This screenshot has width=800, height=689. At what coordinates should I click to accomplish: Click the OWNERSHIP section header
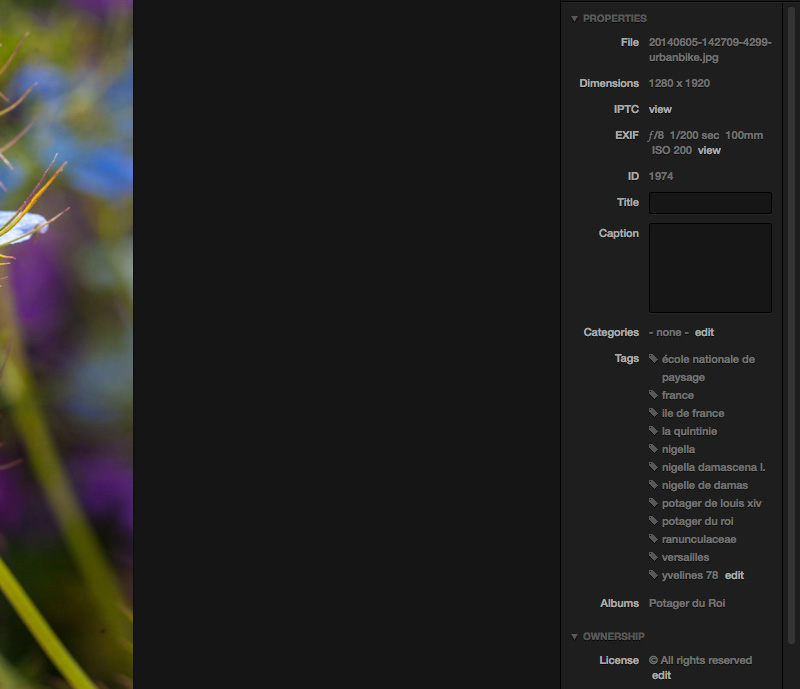[x=614, y=637]
